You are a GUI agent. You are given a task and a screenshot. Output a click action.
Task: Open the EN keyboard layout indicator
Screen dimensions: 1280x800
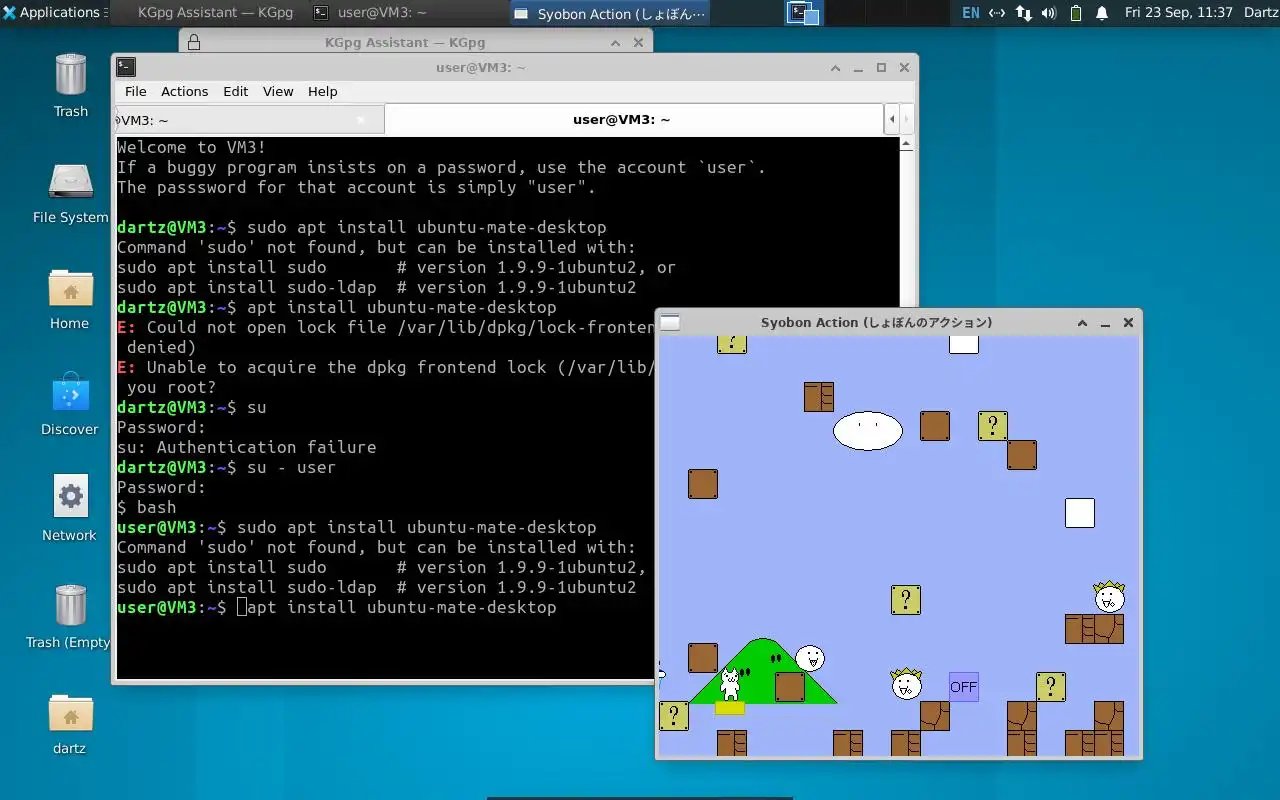970,13
